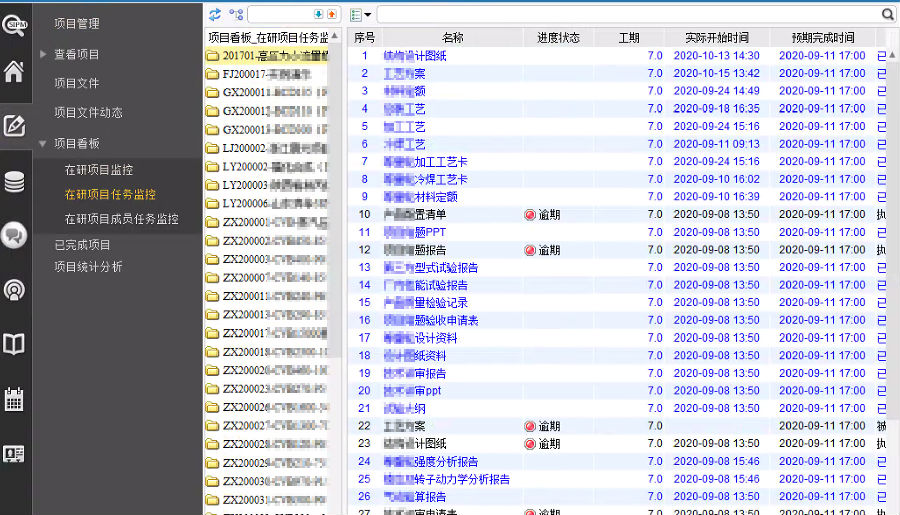Click the tree structure icon in toolbar

pos(236,14)
